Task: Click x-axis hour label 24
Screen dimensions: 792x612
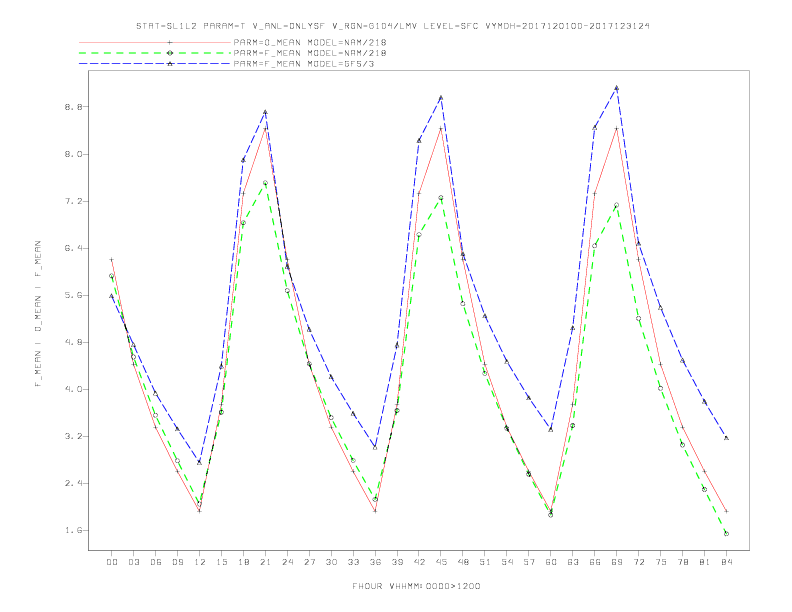Action: 287,562
